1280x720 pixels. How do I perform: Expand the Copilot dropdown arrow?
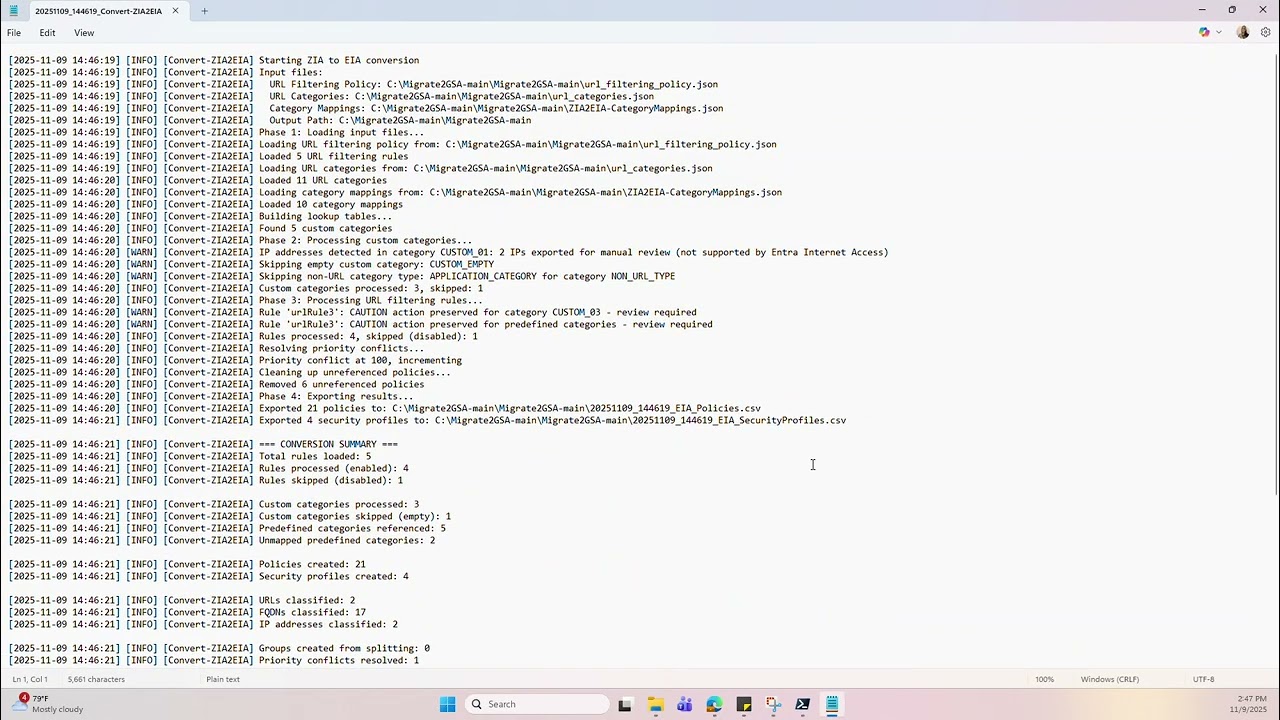coord(1218,32)
